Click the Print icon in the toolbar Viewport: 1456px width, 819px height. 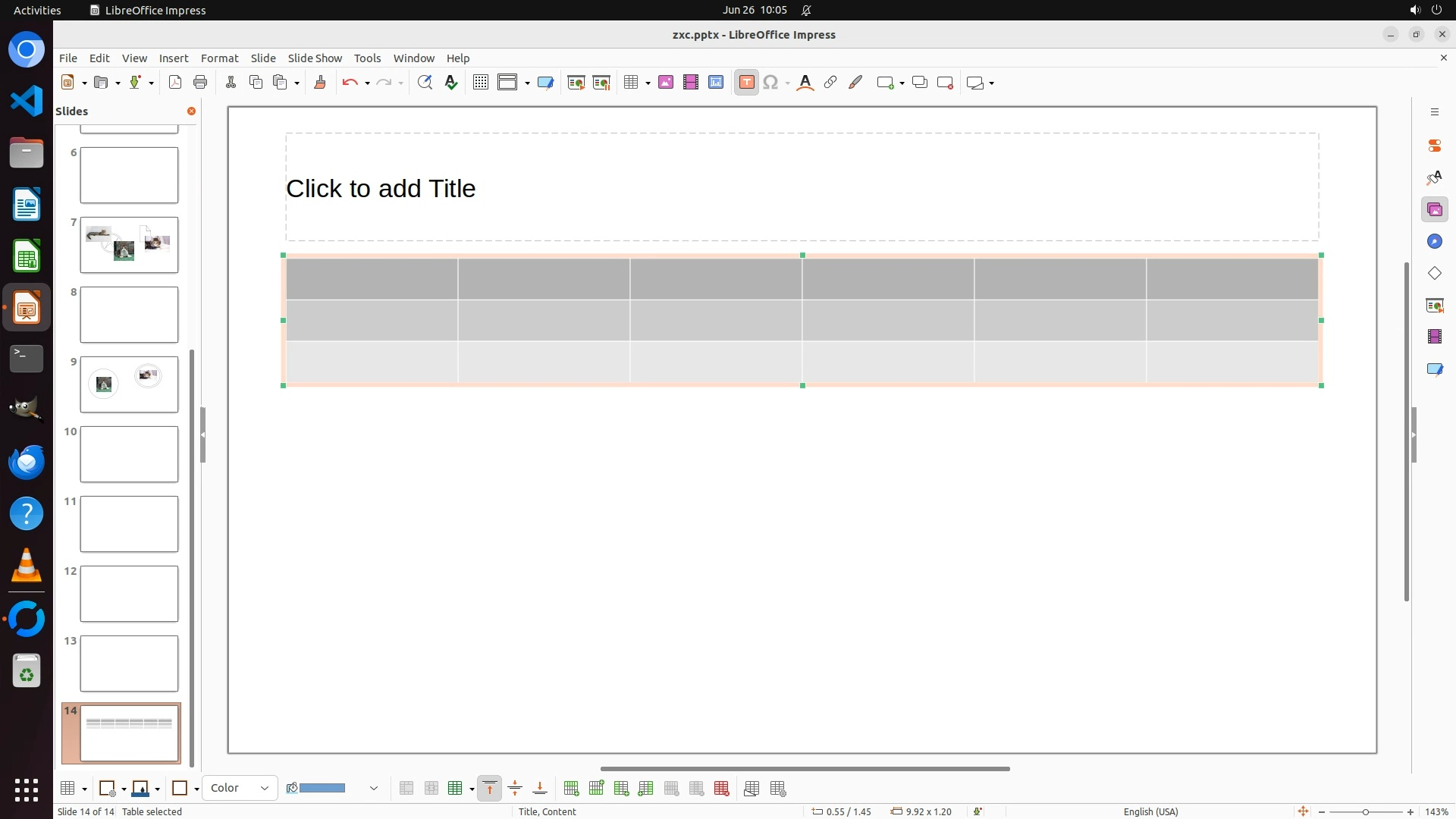tap(200, 83)
